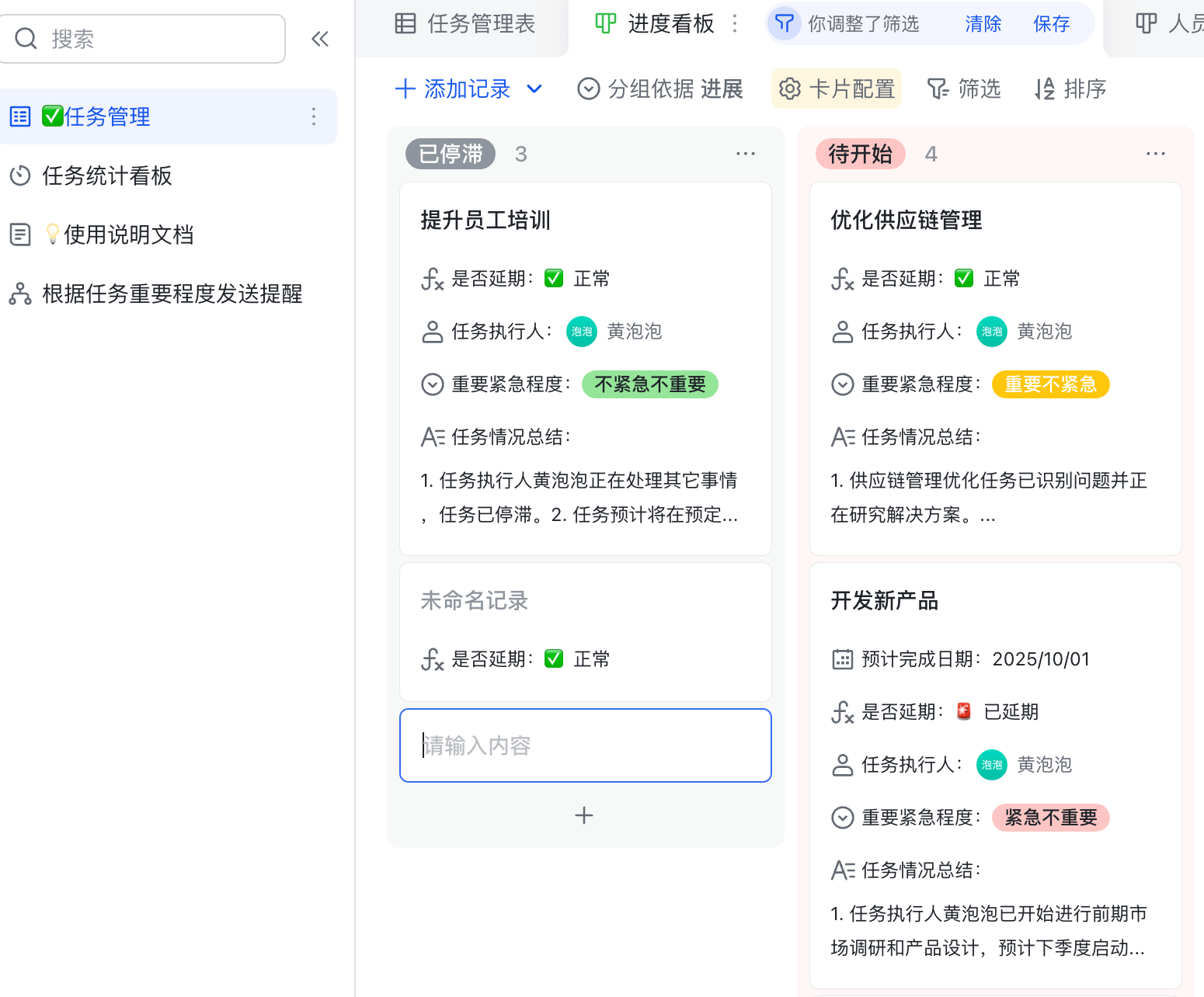Switch to the 任务管理表 tab
The image size is (1204, 997).
click(x=465, y=23)
